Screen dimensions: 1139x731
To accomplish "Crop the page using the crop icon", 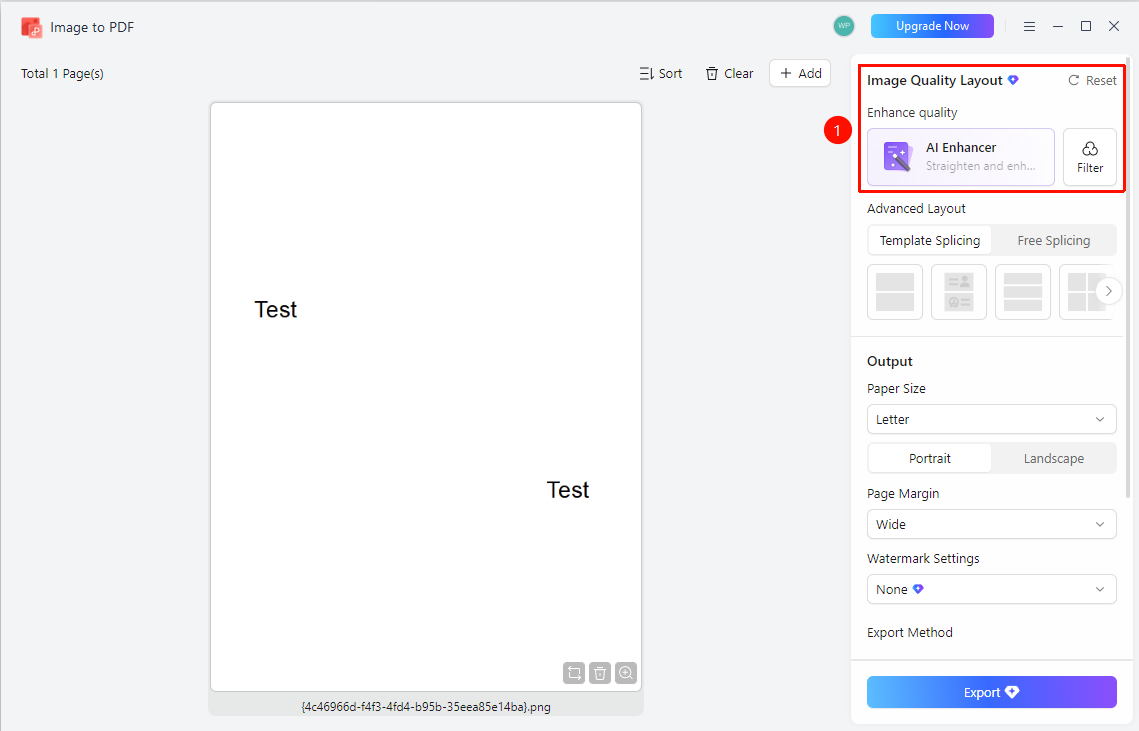I will pyautogui.click(x=574, y=673).
